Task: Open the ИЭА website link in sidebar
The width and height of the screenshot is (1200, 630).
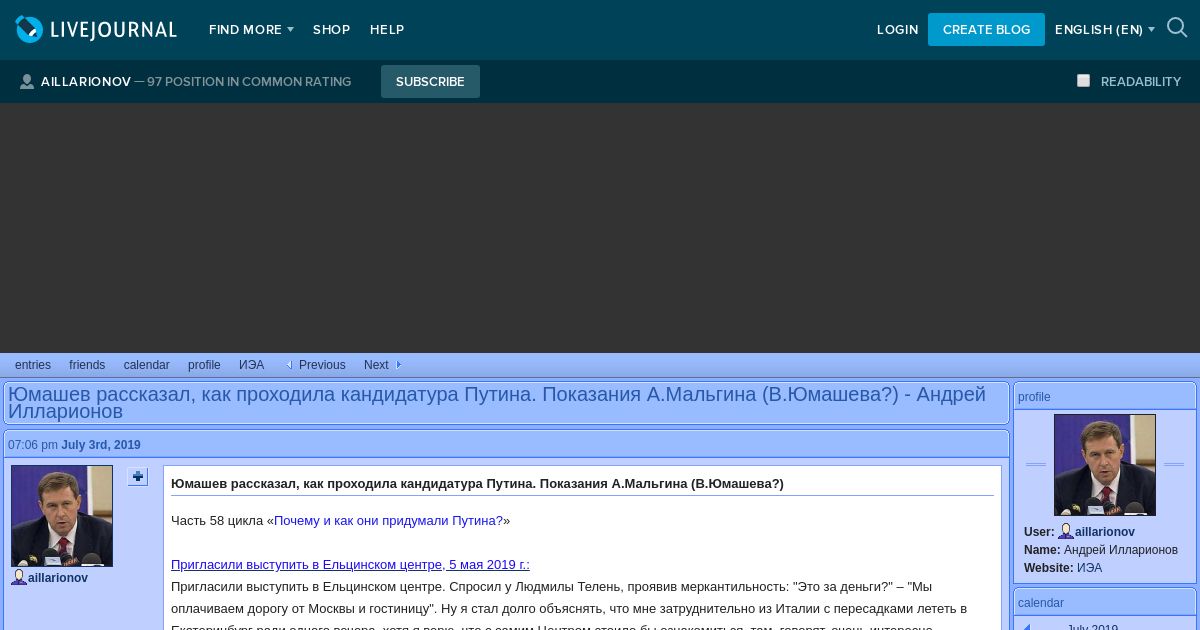Action: (x=1089, y=568)
